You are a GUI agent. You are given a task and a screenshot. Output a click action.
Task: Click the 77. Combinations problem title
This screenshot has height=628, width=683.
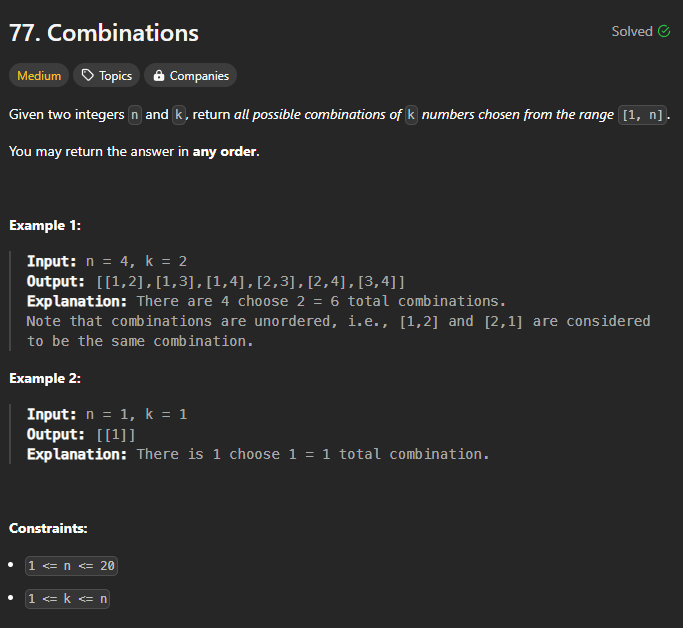pyautogui.click(x=104, y=33)
